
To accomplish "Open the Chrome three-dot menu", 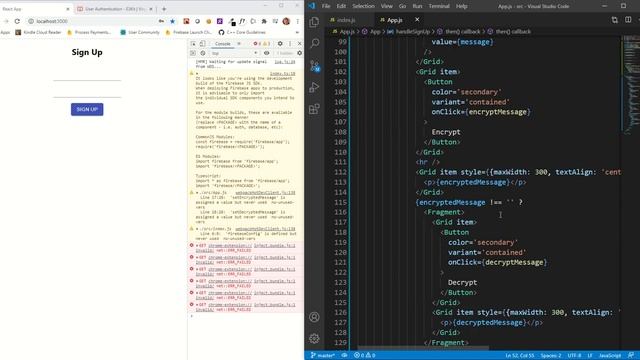I will pos(298,21).
